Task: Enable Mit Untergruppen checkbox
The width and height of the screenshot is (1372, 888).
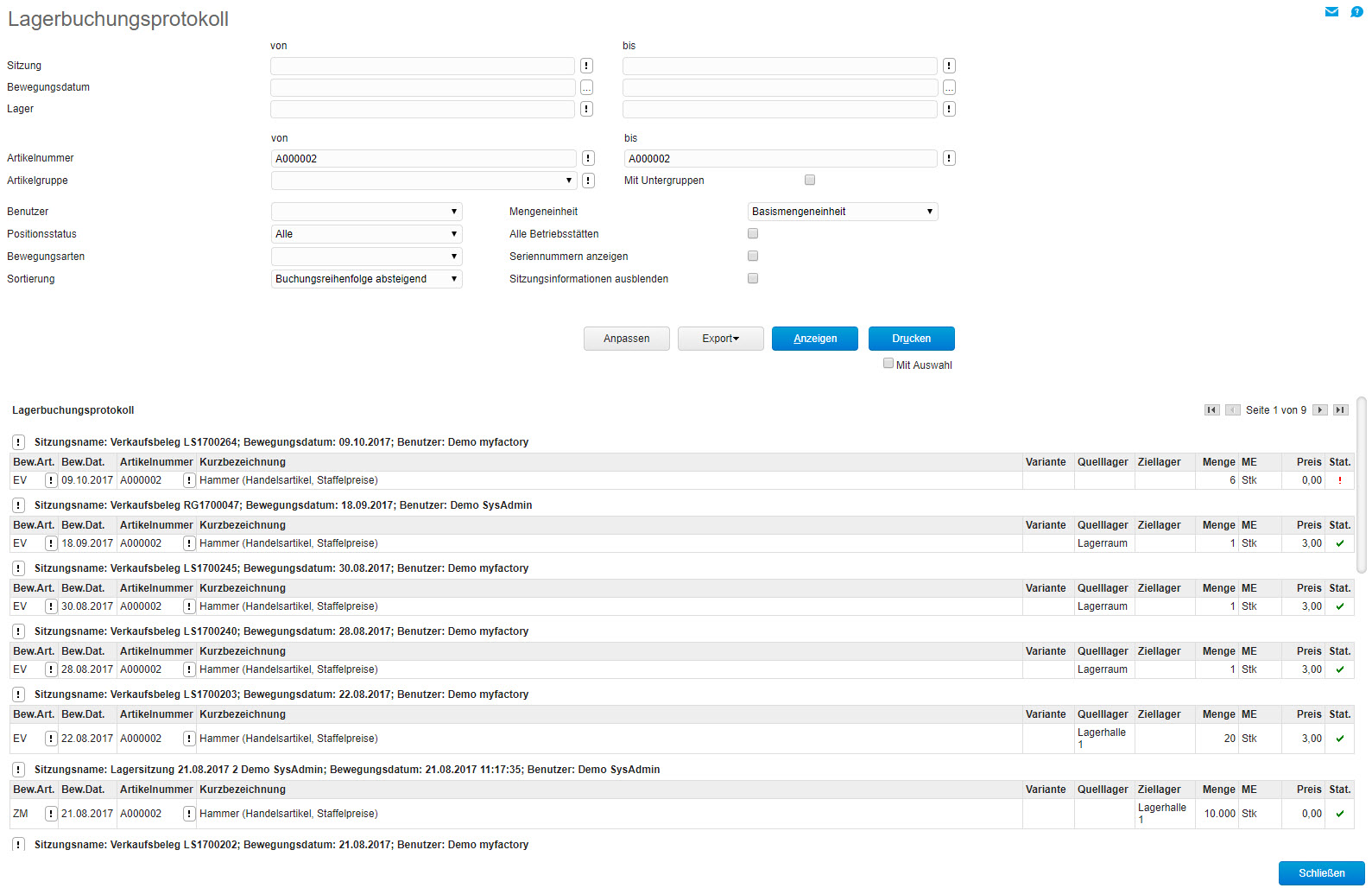Action: (810, 180)
